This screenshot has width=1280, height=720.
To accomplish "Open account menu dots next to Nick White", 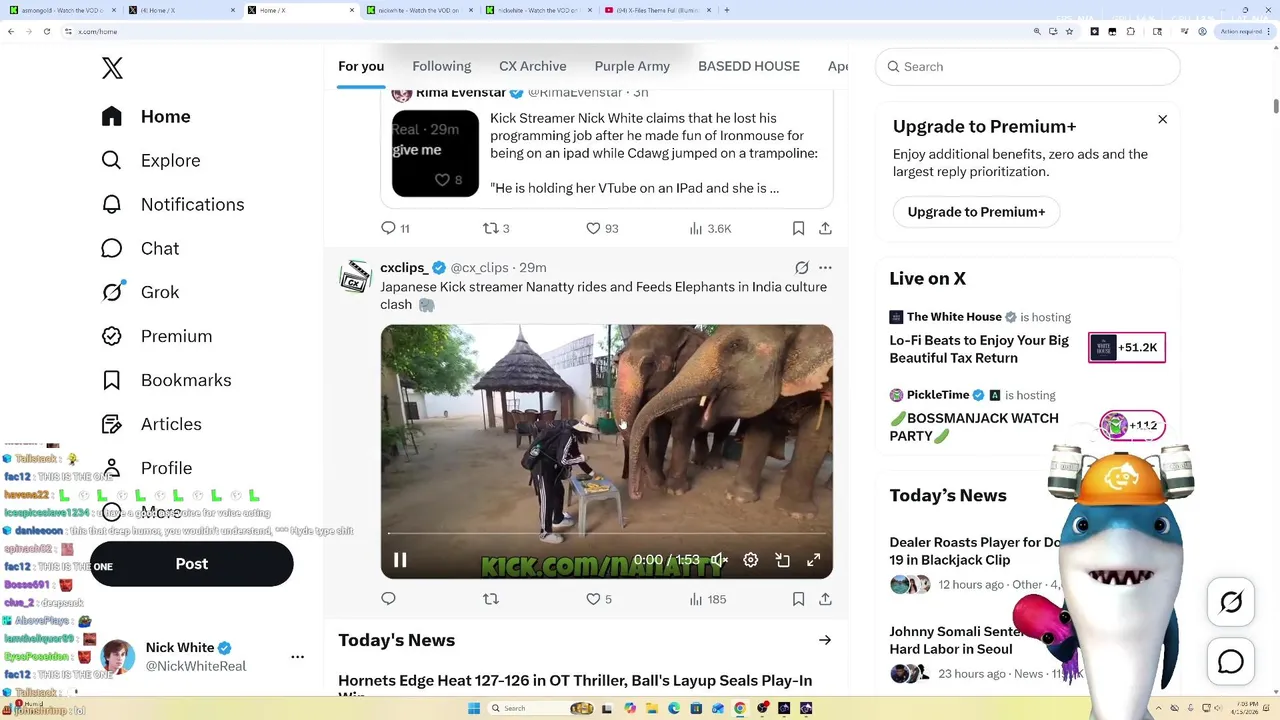I will (x=297, y=657).
